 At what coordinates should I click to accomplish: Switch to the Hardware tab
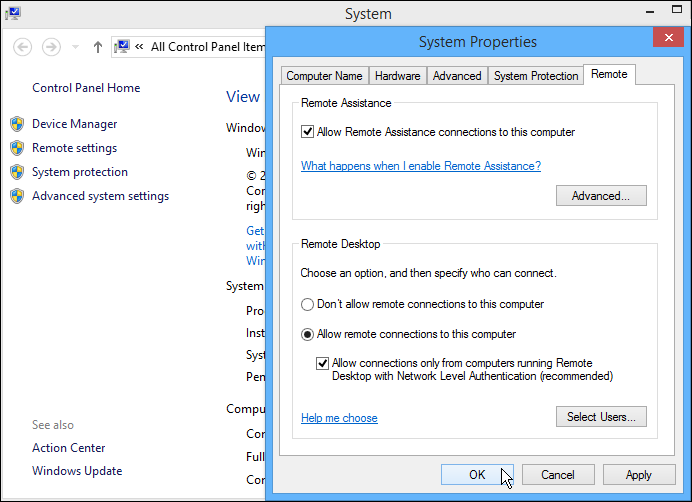pyautogui.click(x=398, y=76)
